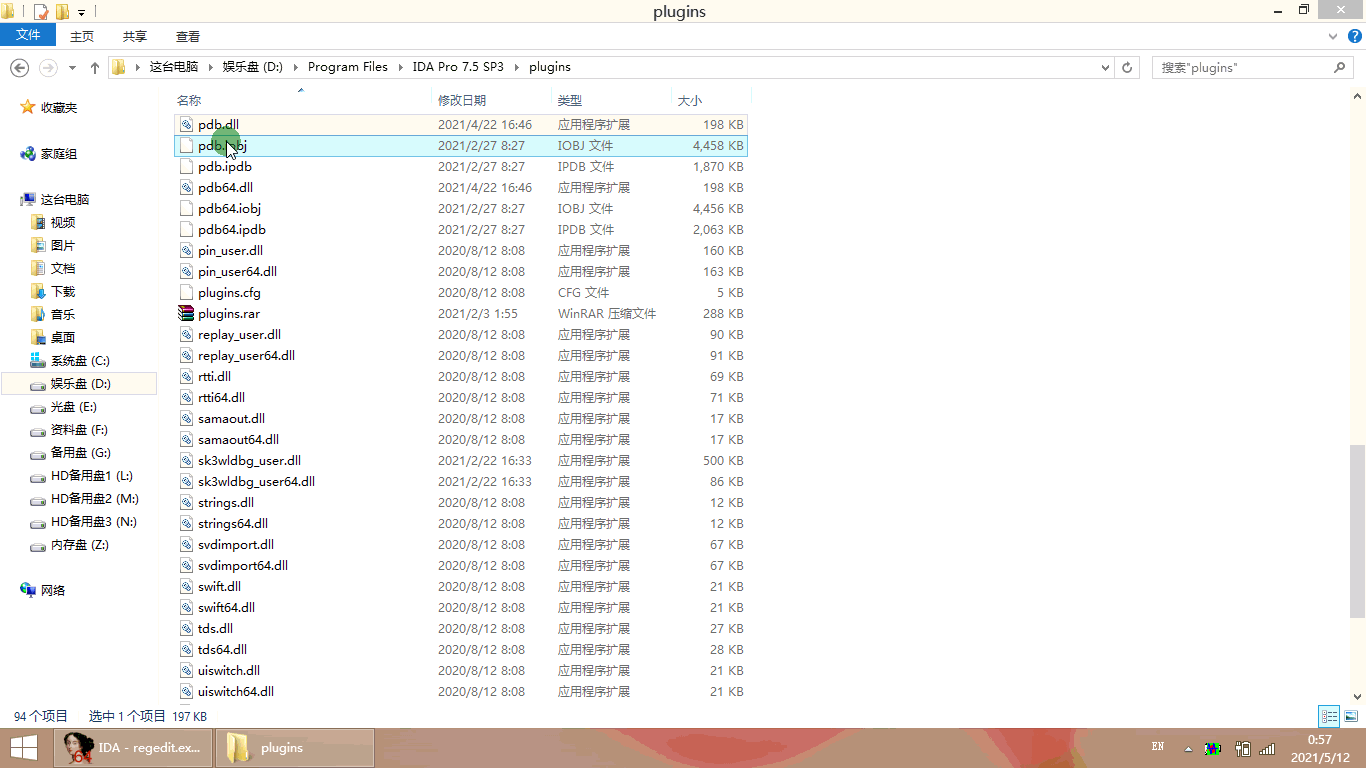Screen dimensions: 1366x768
Task: Open the 主页 ribbon tab
Action: click(81, 35)
